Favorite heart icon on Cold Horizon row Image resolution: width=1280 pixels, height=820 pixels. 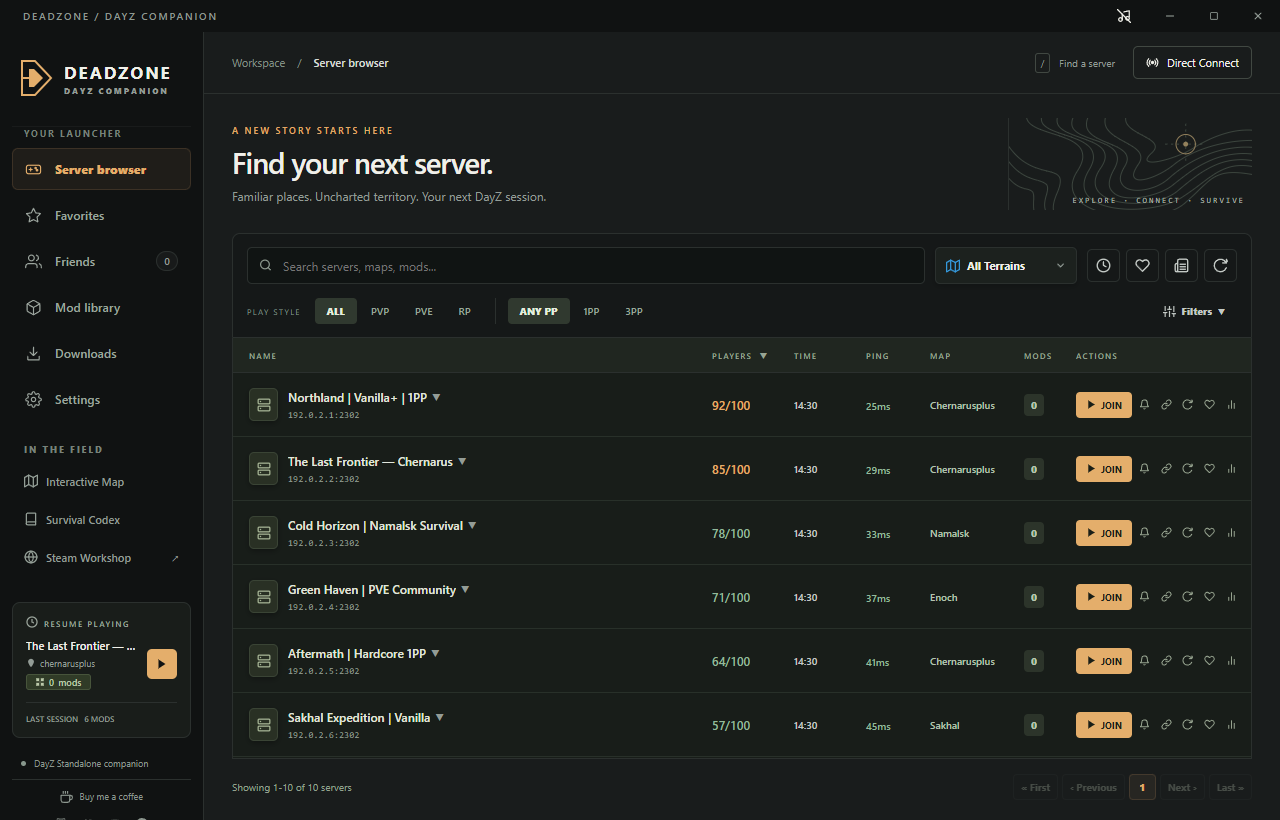click(x=1209, y=533)
